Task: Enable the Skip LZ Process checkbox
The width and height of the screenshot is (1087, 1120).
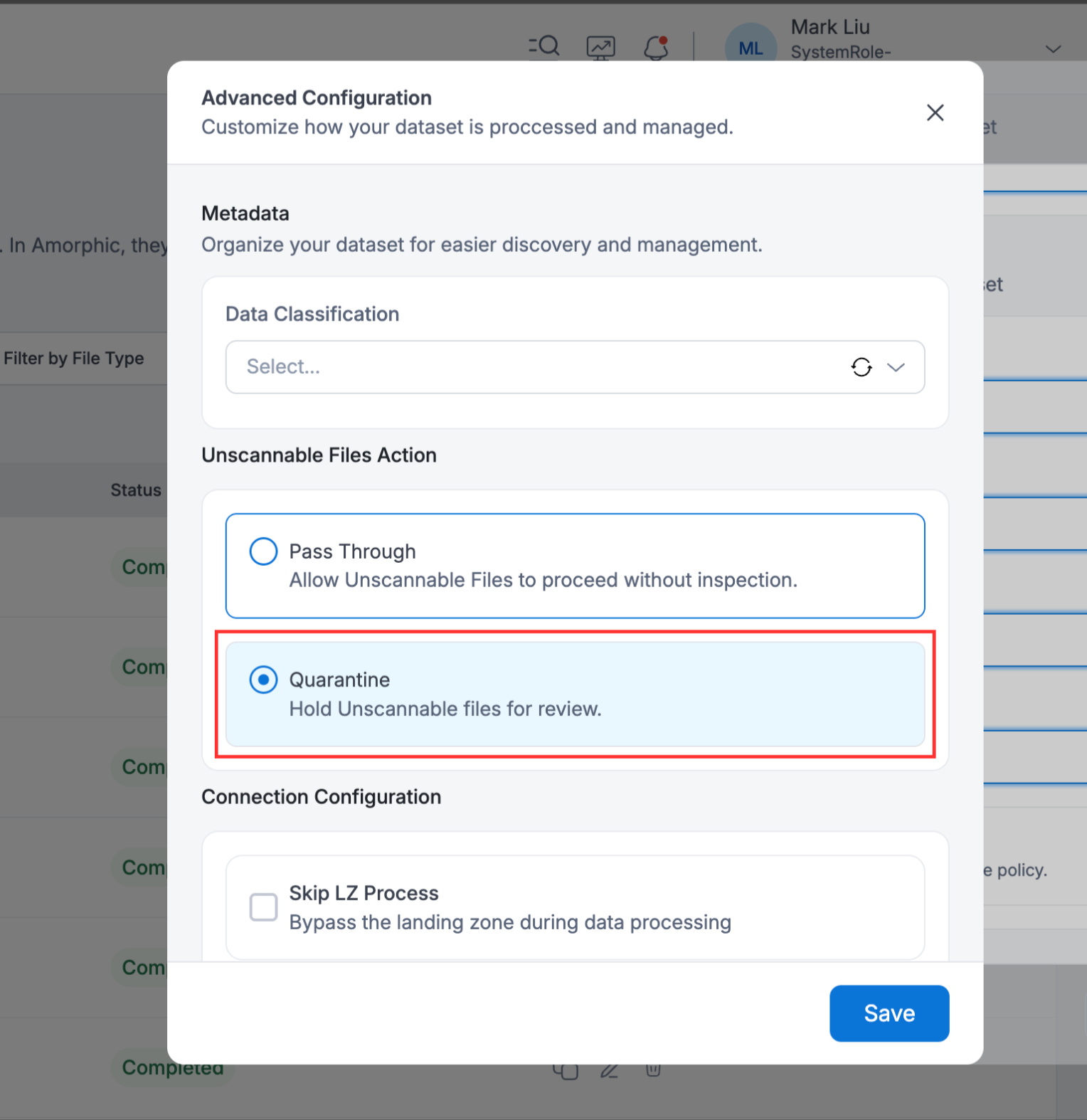Action: click(263, 907)
